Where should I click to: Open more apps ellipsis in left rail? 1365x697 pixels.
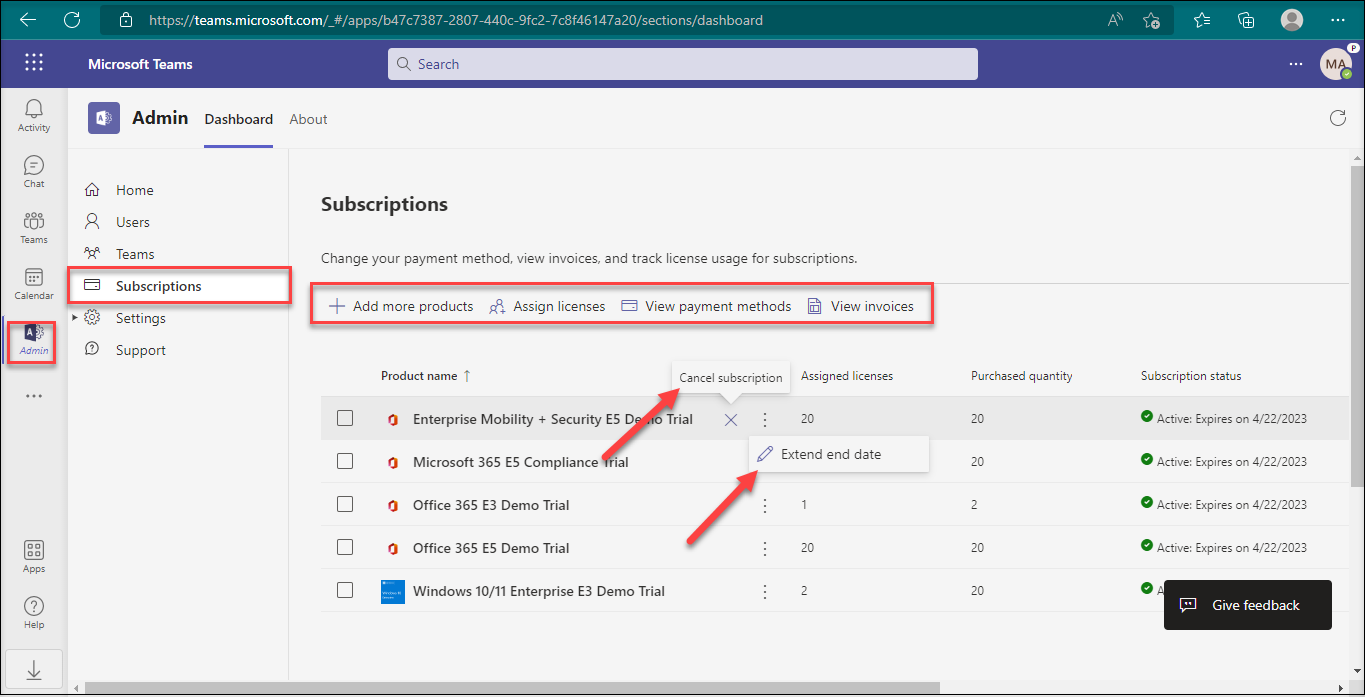click(34, 396)
